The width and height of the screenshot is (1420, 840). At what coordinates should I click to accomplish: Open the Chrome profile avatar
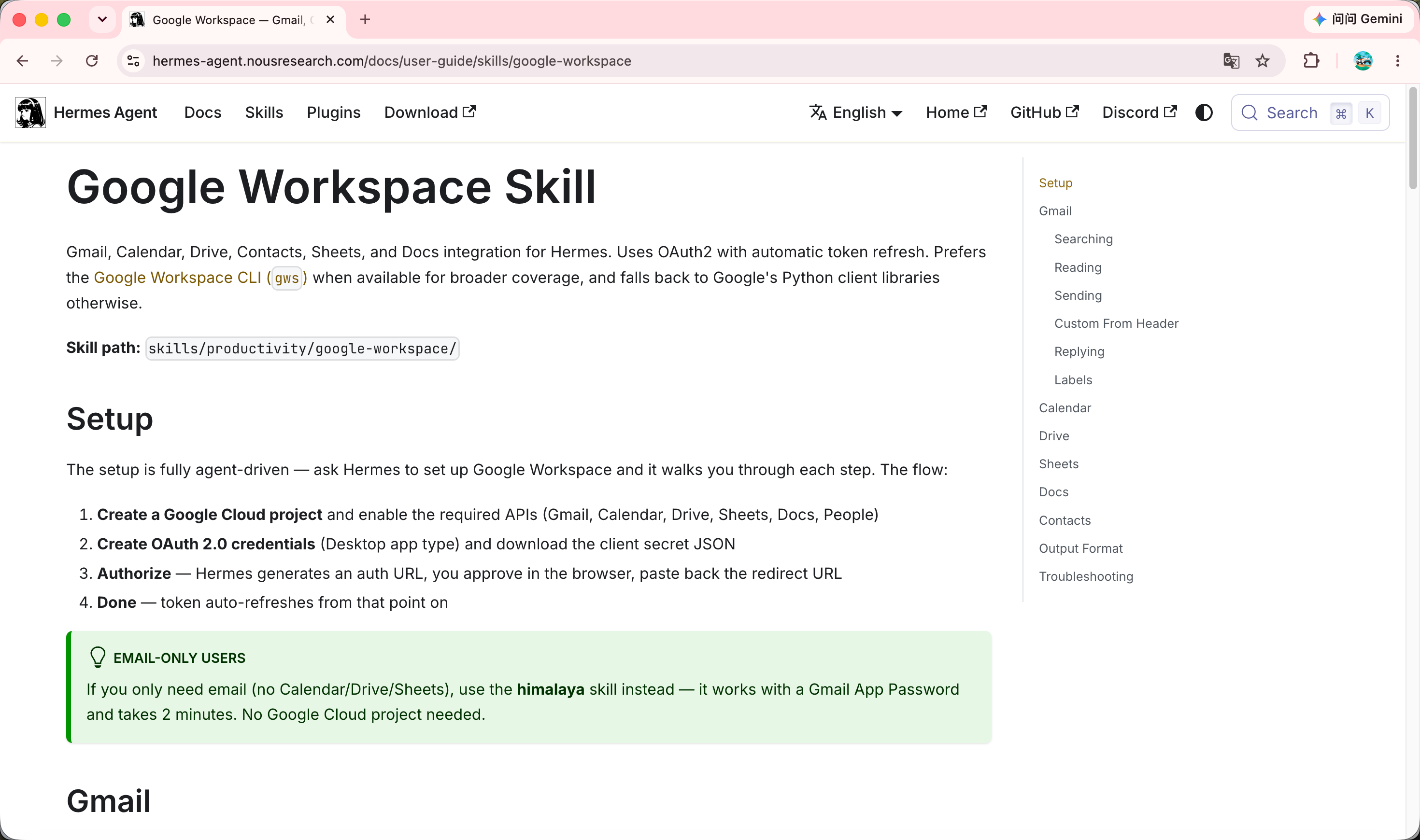tap(1363, 60)
